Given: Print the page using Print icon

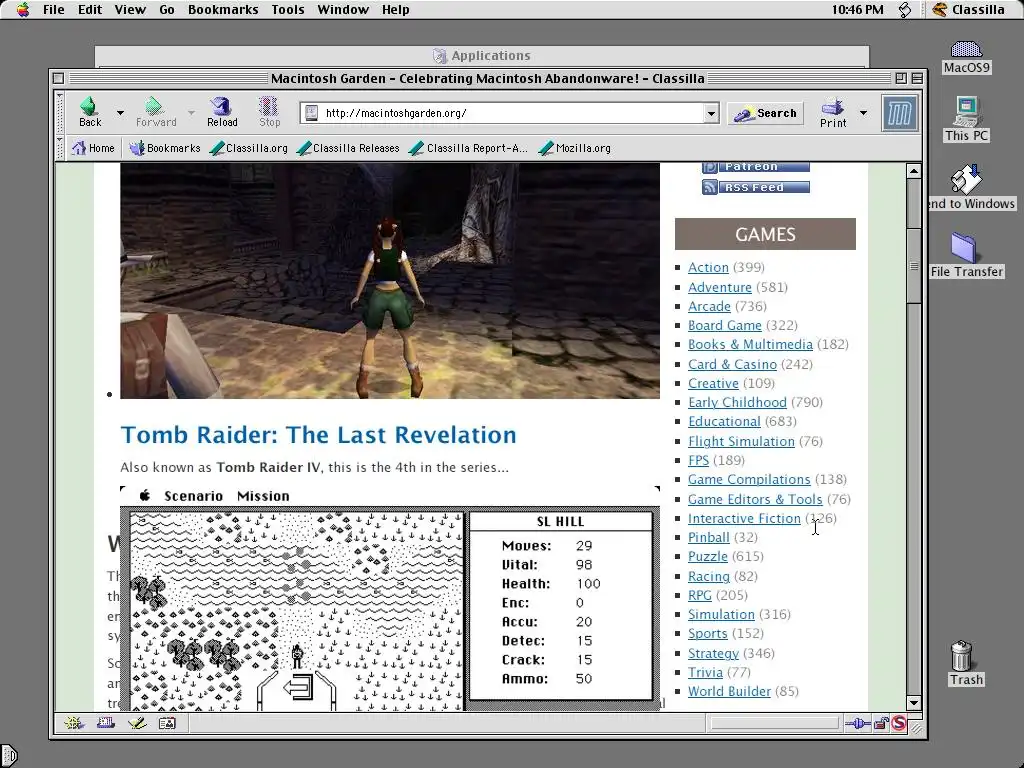Looking at the screenshot, I should point(833,113).
